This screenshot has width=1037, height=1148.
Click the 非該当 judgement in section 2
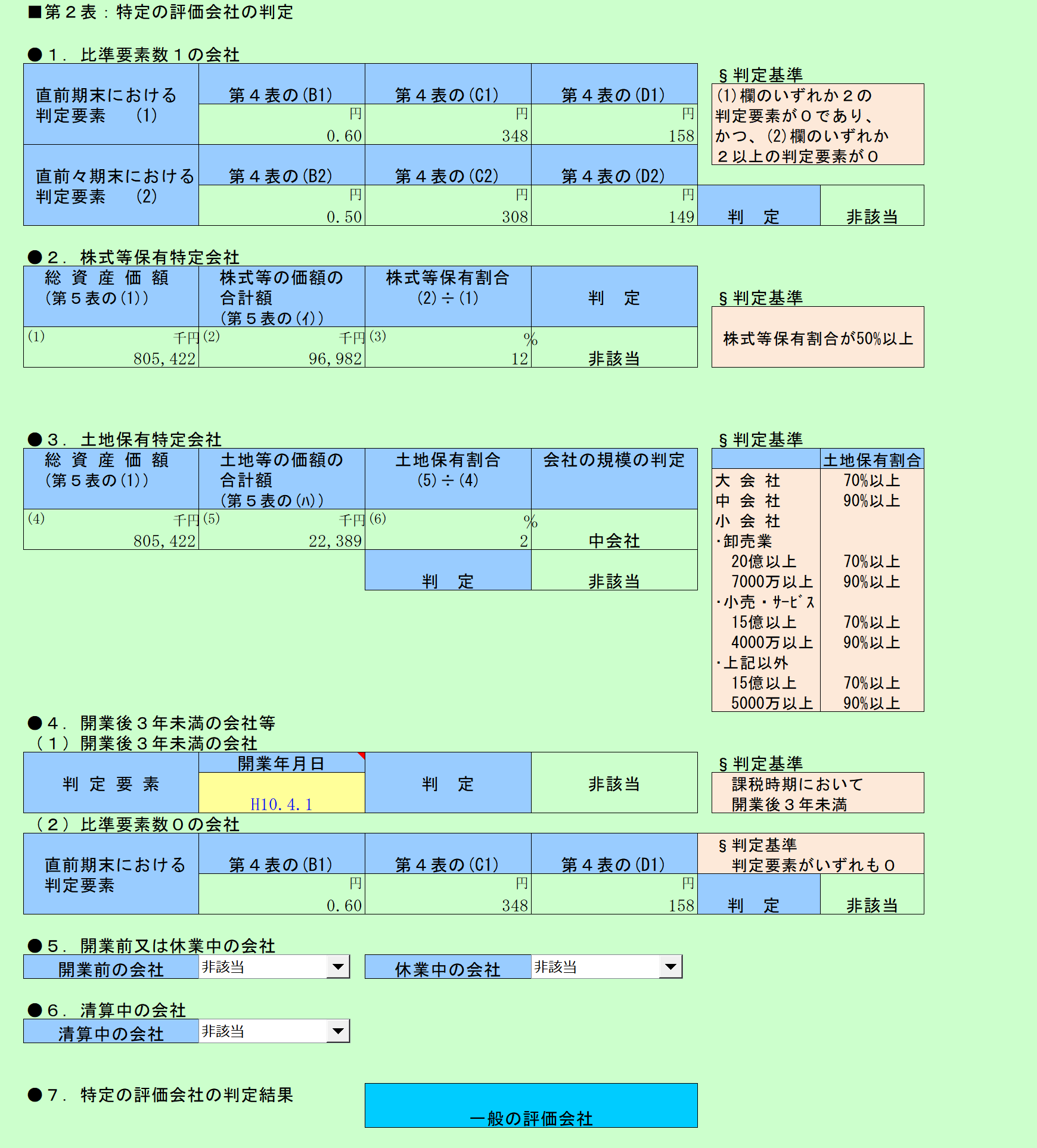point(614,347)
